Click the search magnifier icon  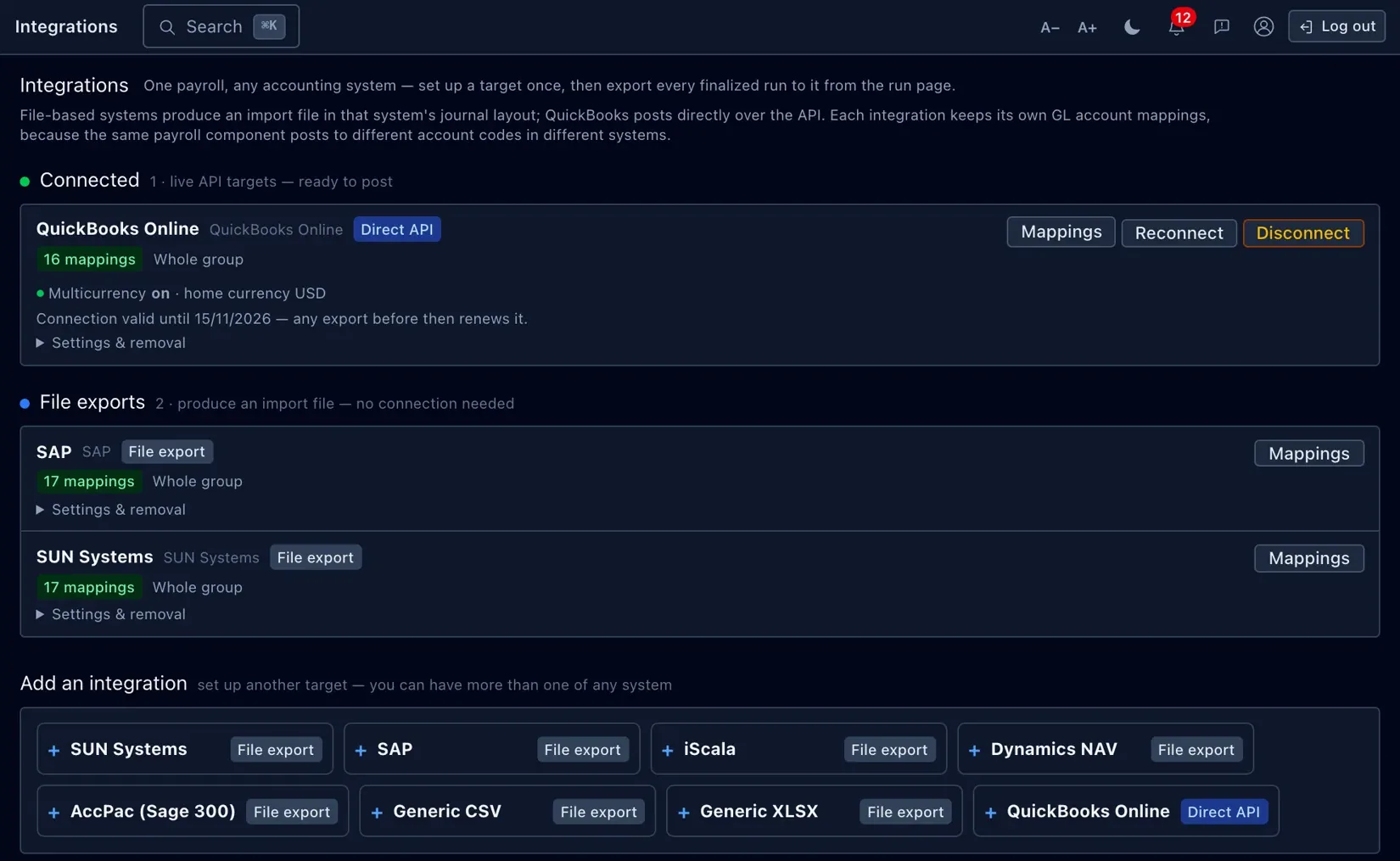coord(167,27)
